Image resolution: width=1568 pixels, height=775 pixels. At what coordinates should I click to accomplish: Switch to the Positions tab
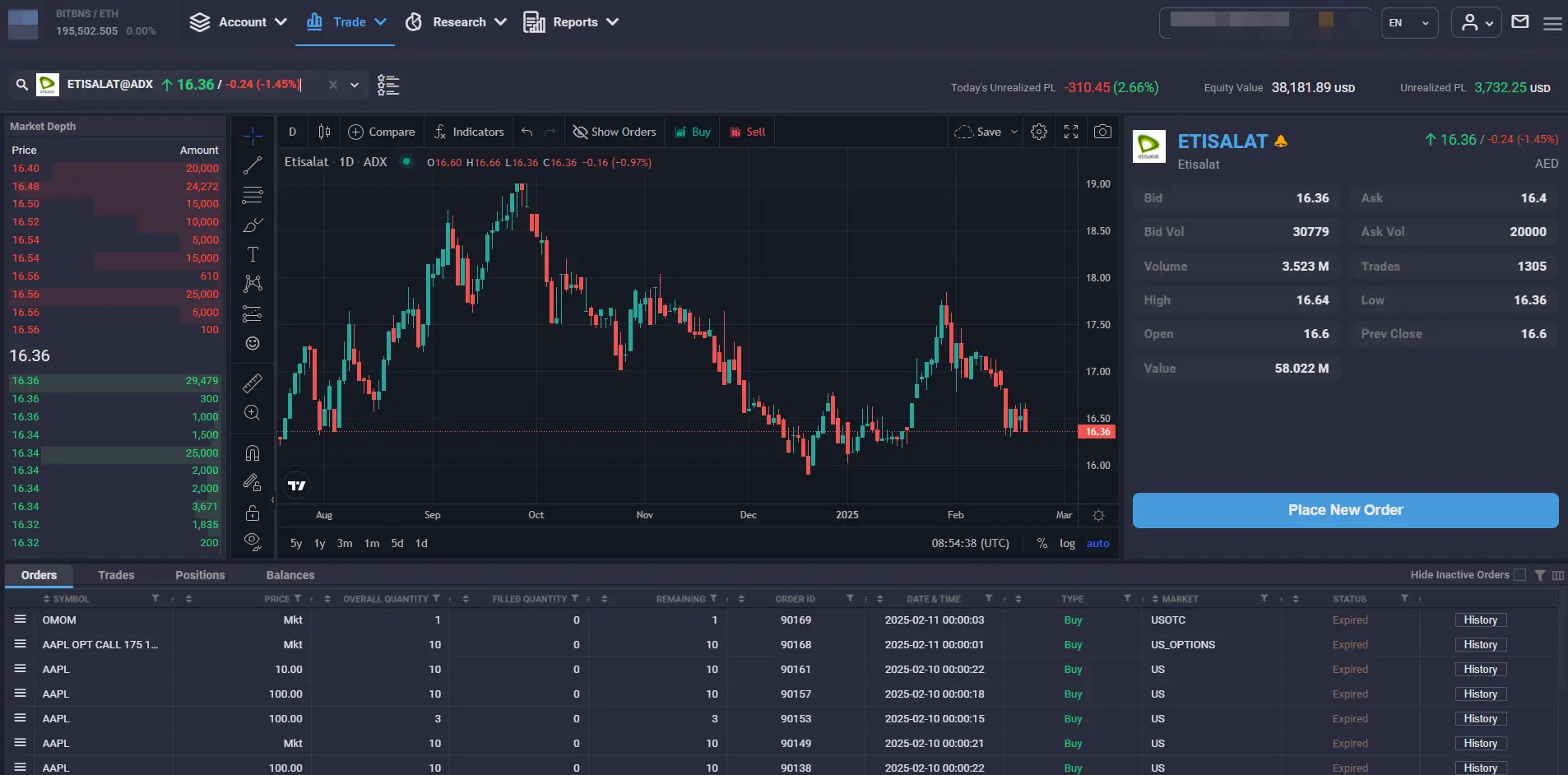click(200, 575)
